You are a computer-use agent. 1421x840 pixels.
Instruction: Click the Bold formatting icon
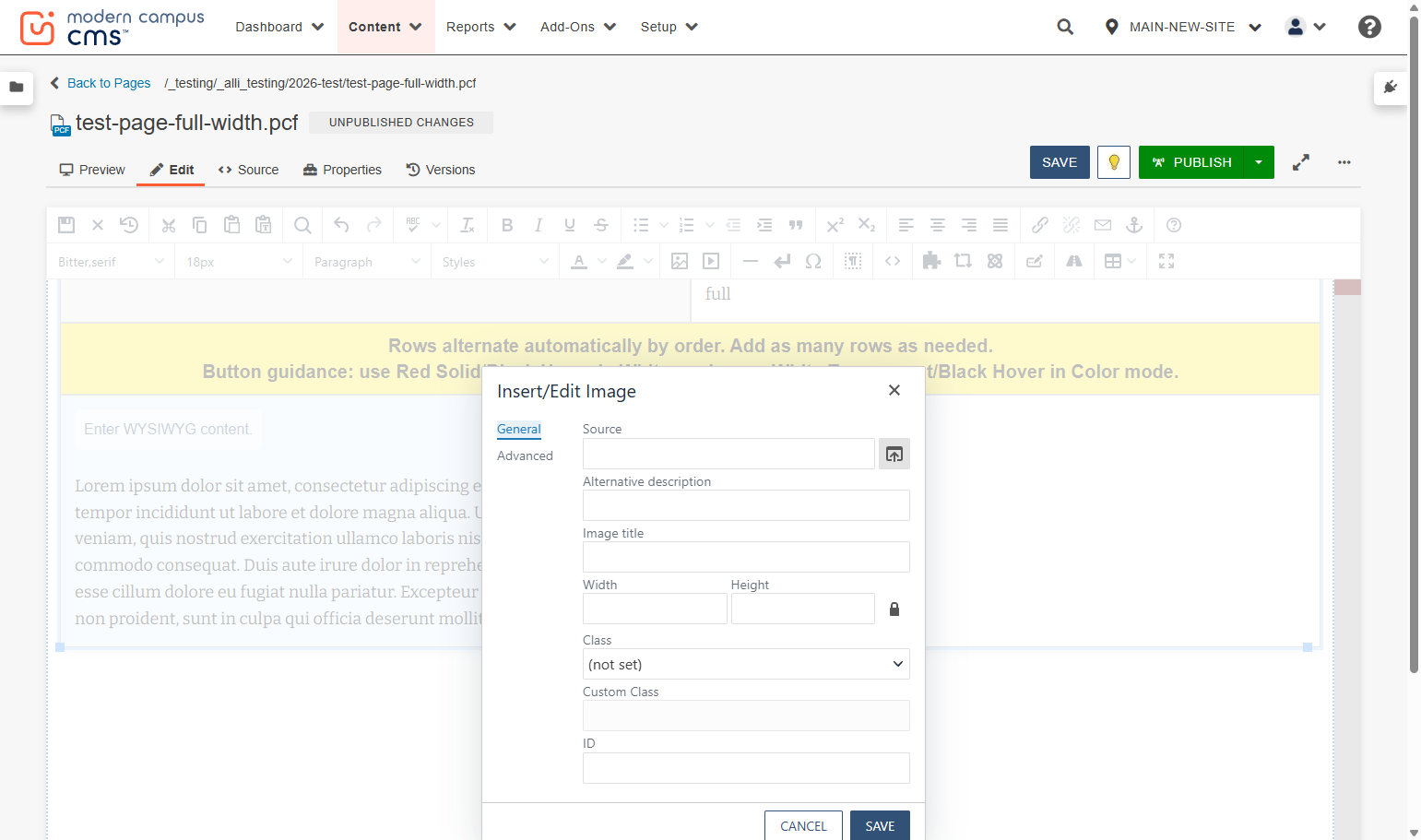tap(507, 225)
